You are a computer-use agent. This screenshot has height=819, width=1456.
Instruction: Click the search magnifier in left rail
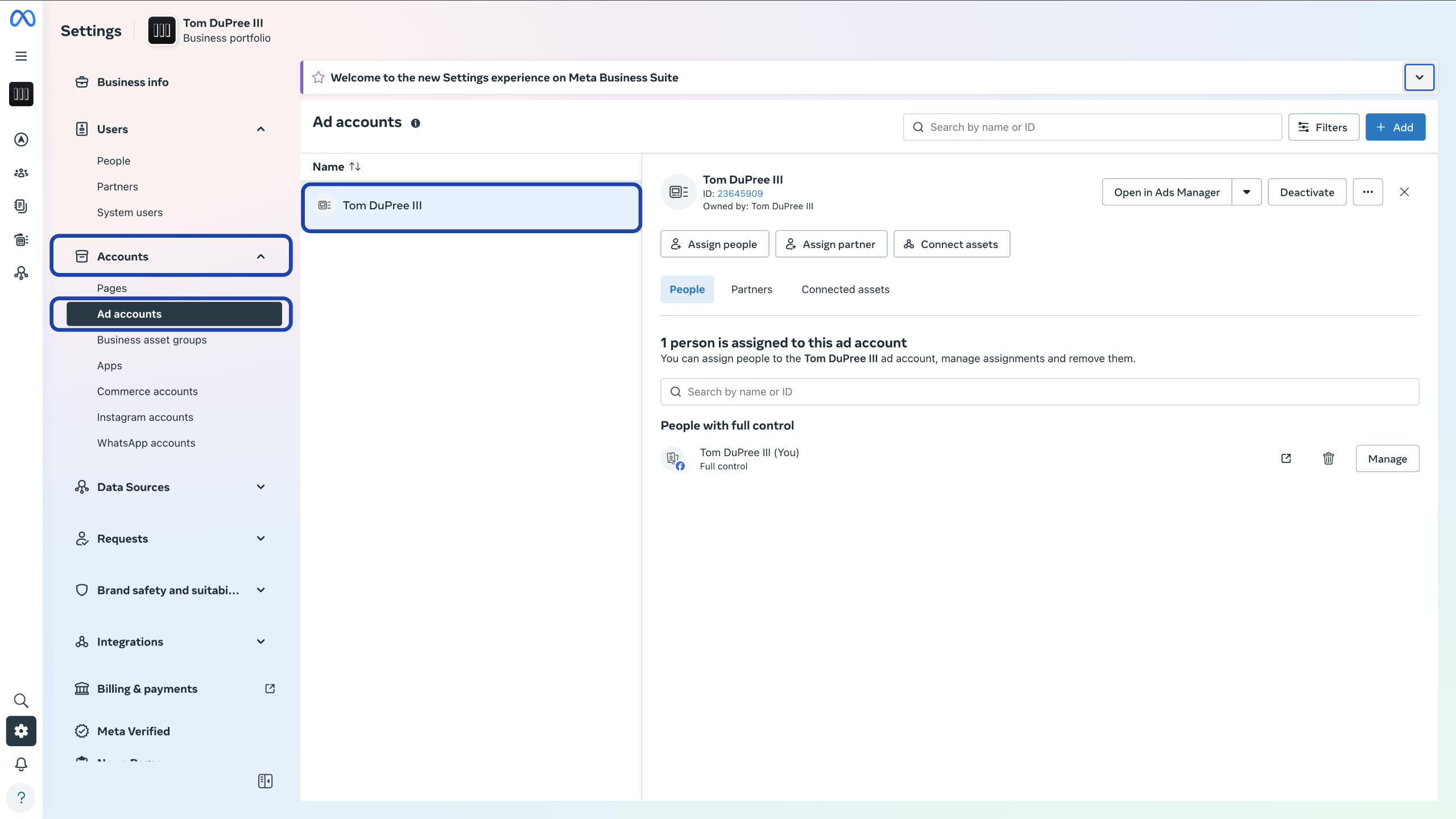tap(21, 700)
